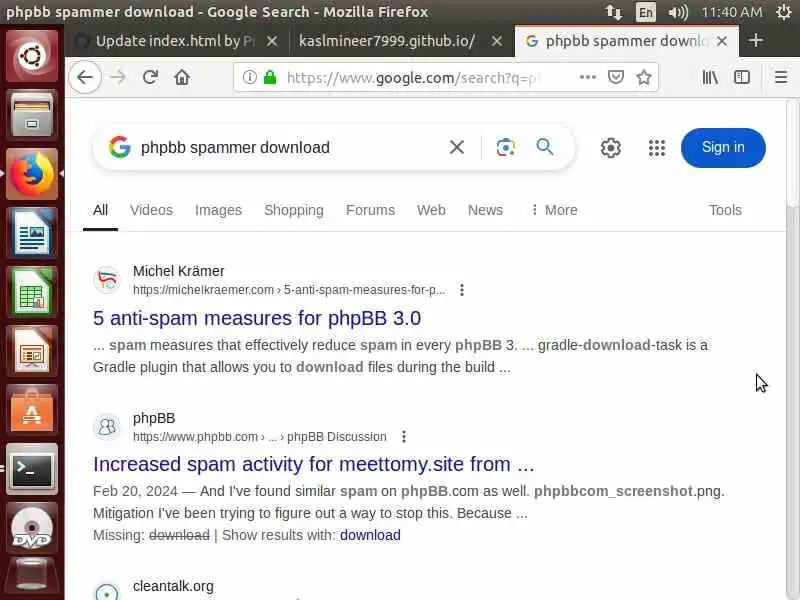Image resolution: width=800 pixels, height=600 pixels.
Task: Open page actions three-dot menu in address bar
Action: tap(588, 77)
